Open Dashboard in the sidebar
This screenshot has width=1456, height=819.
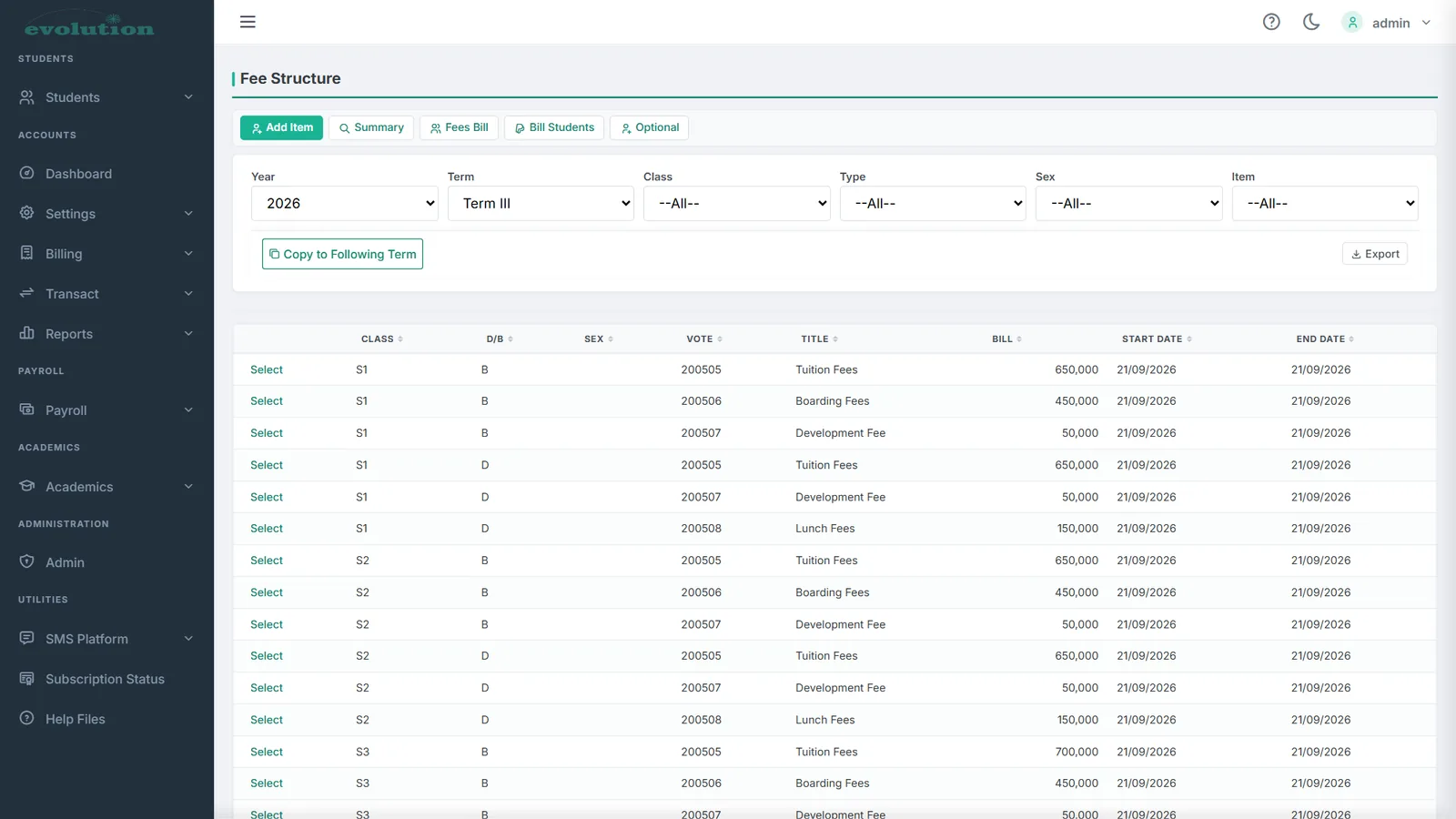[x=78, y=174]
